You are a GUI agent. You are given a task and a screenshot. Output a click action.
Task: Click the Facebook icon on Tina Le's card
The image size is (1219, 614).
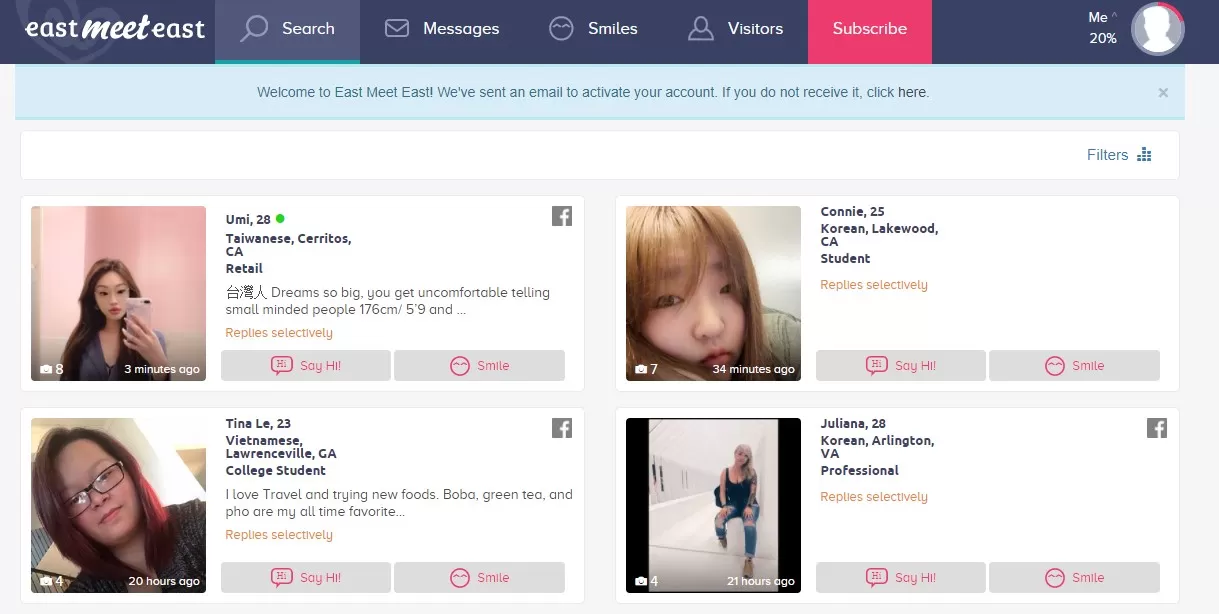(x=562, y=428)
